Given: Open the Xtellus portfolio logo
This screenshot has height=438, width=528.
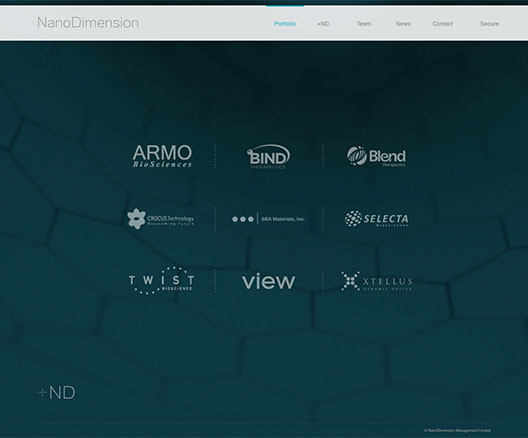Looking at the screenshot, I should tap(376, 281).
